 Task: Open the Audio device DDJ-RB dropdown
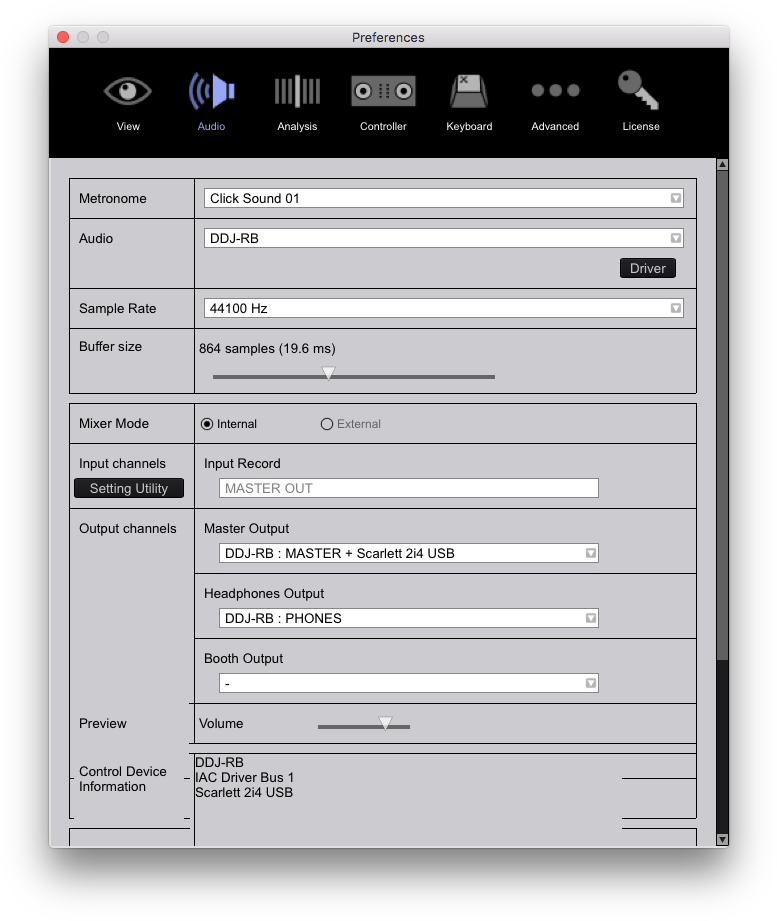(x=443, y=238)
